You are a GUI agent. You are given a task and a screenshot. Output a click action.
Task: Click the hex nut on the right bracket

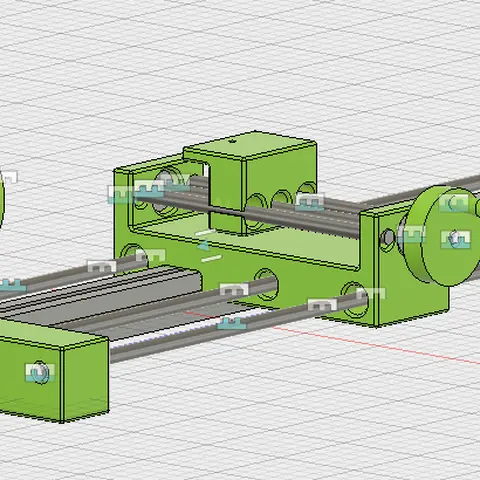click(387, 238)
